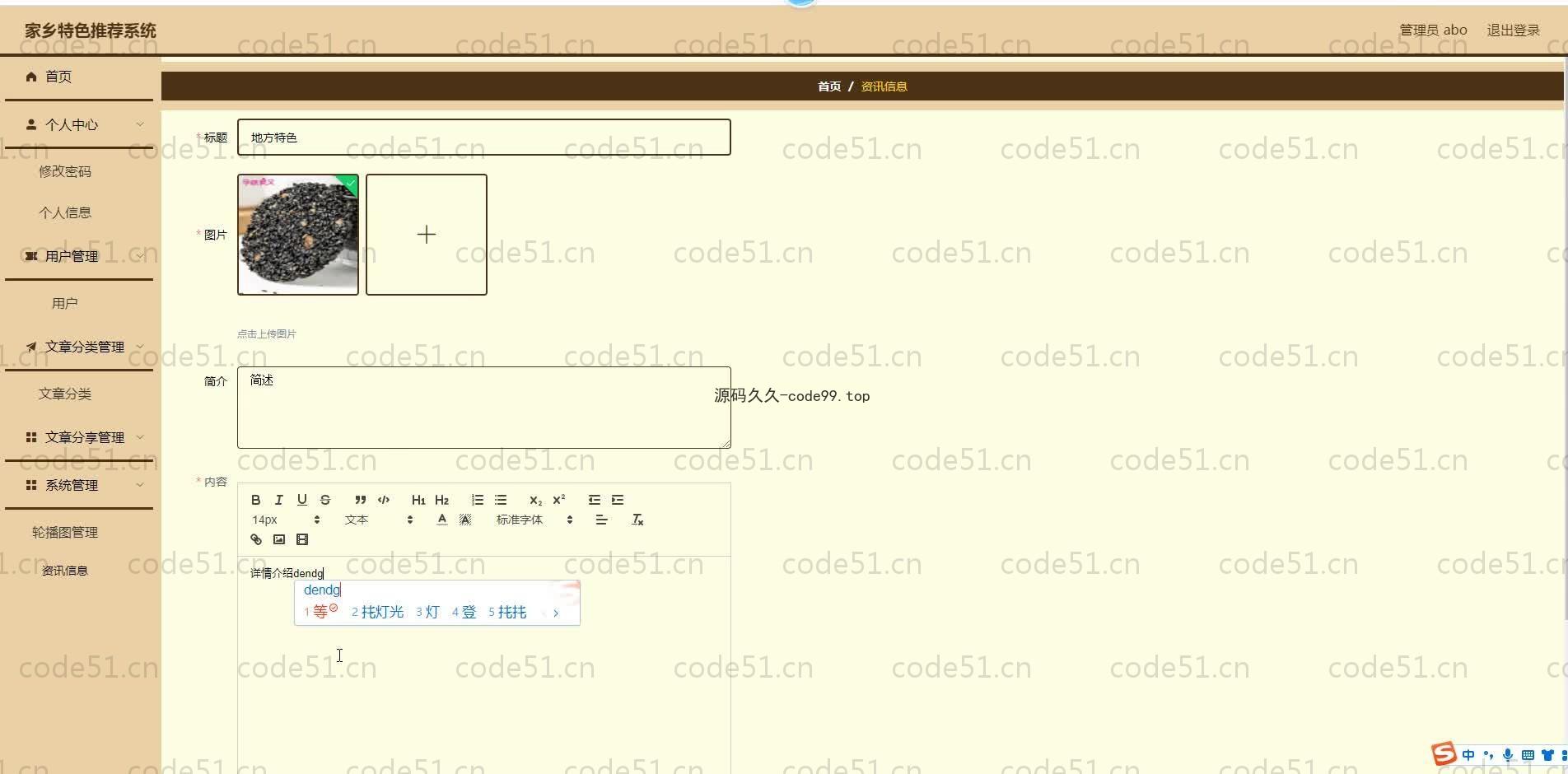1568x774 pixels.
Task: Increase paragraph indent
Action: click(x=618, y=500)
